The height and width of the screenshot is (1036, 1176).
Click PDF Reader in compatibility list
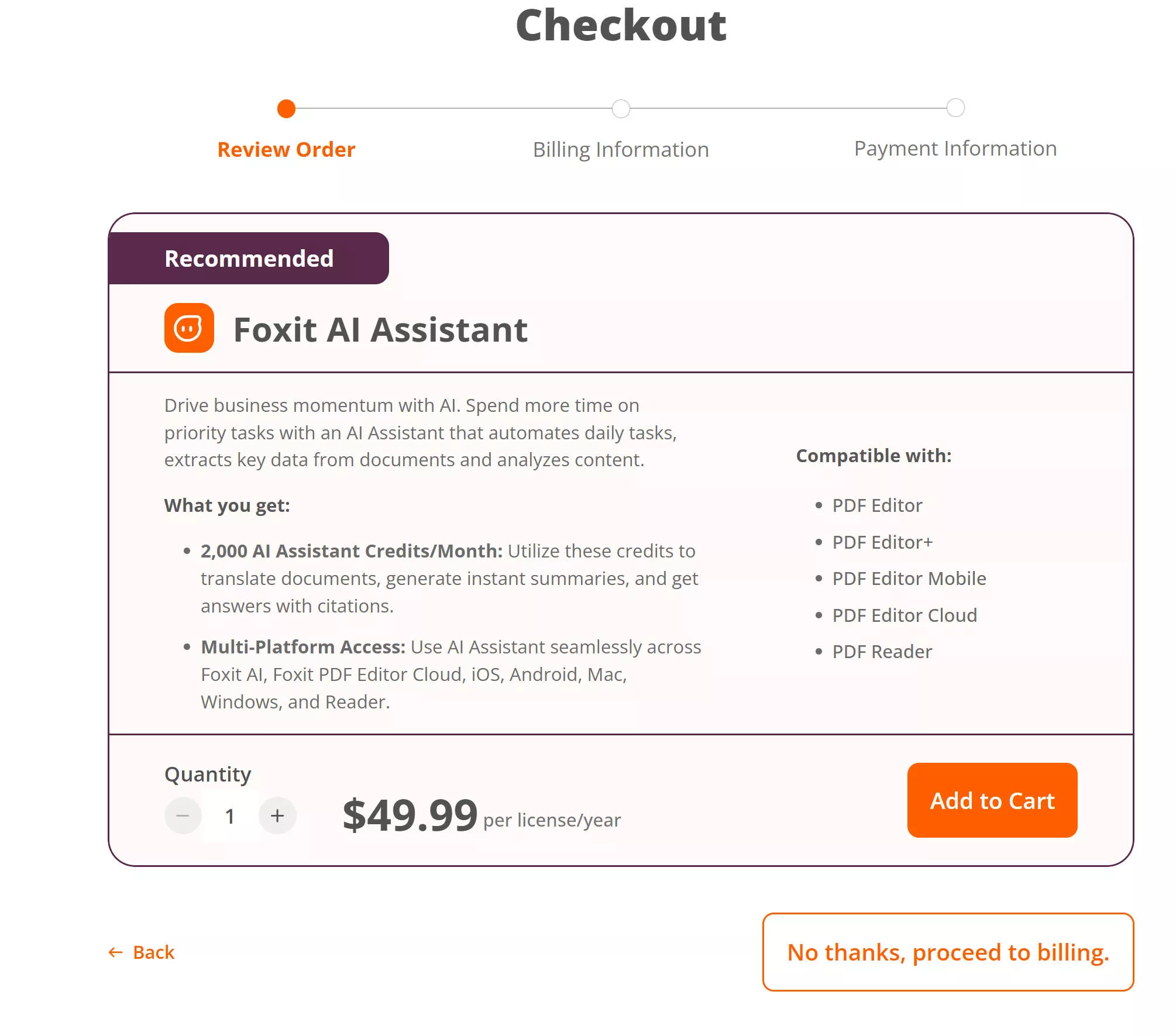882,652
